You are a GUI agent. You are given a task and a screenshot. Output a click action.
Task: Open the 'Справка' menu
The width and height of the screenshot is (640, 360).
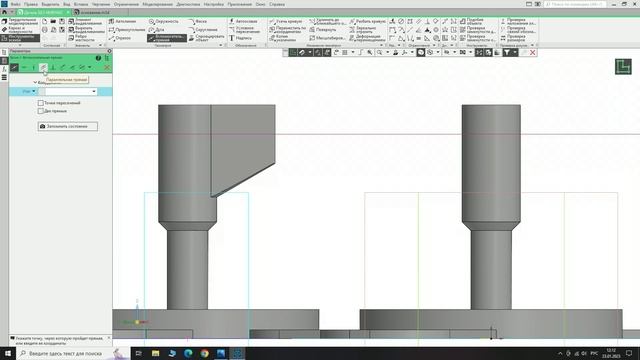click(277, 4)
